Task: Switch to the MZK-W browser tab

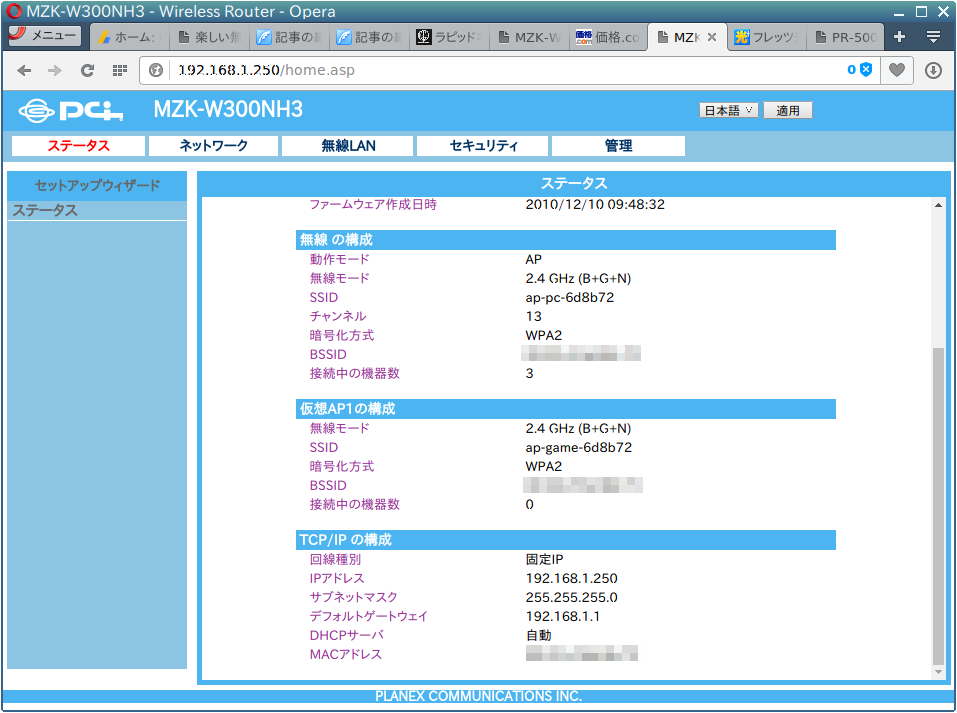Action: [x=529, y=37]
